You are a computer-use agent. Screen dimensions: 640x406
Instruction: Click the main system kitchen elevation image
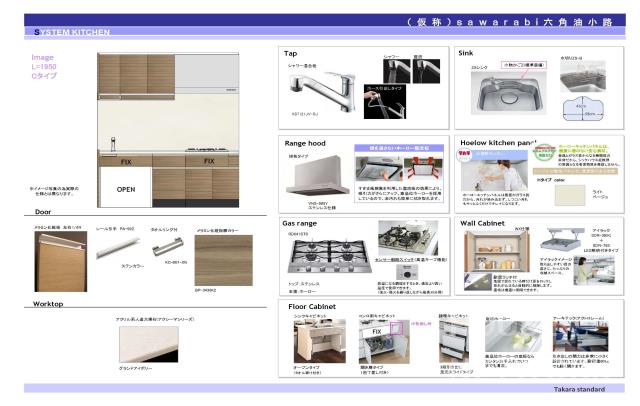tap(168, 127)
